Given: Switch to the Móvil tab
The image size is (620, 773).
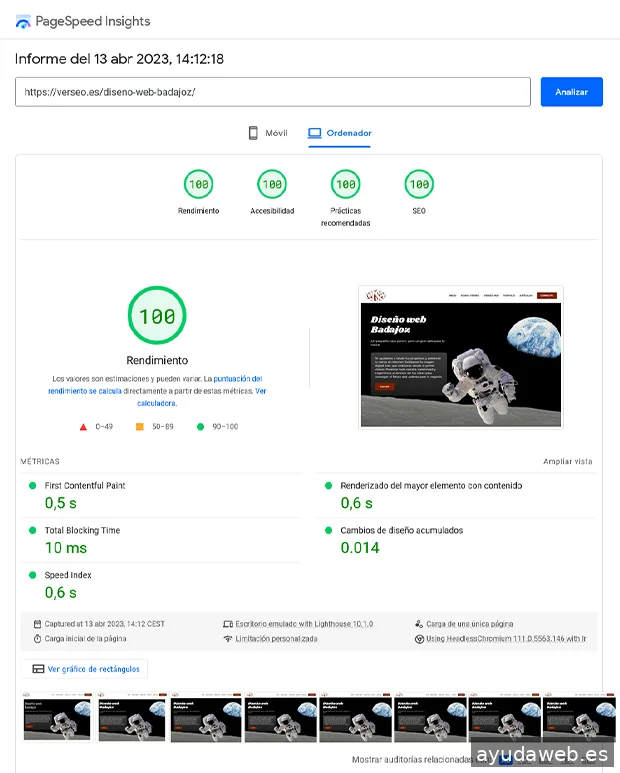Looking at the screenshot, I should tap(267, 133).
